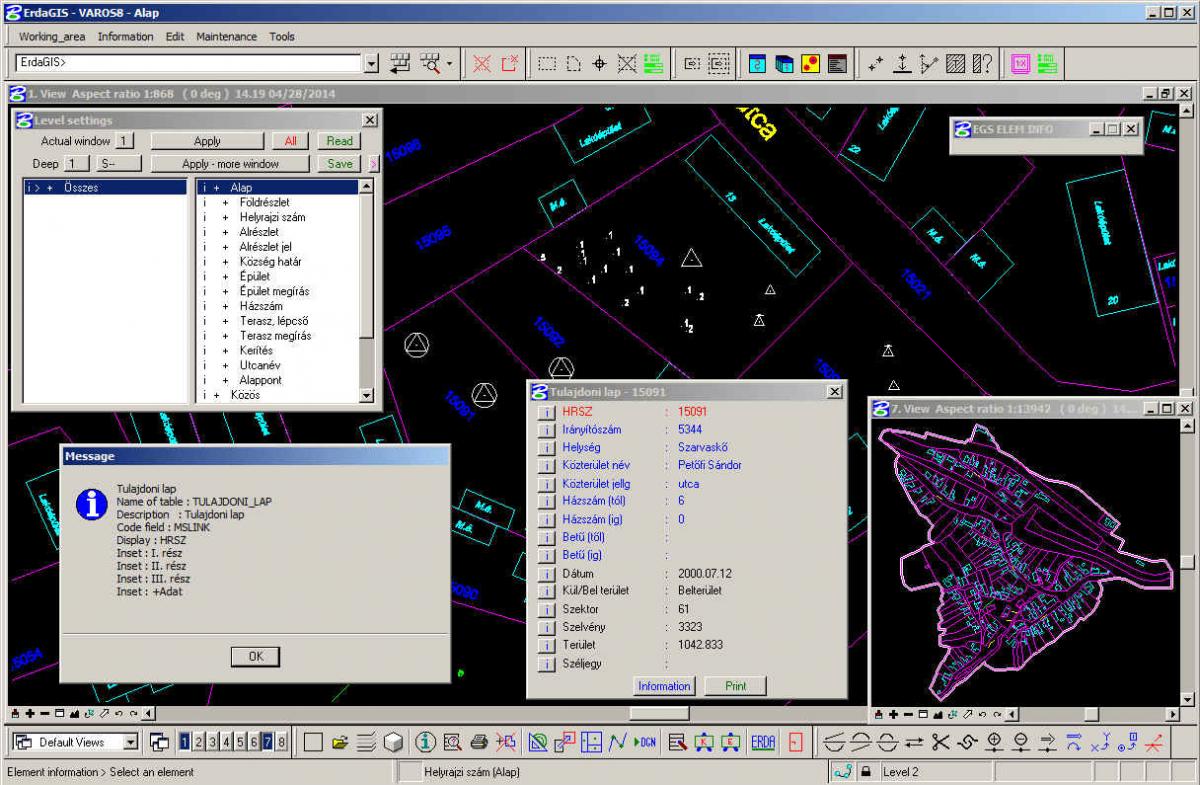
Task: Toggle view number 4 button
Action: [227, 742]
